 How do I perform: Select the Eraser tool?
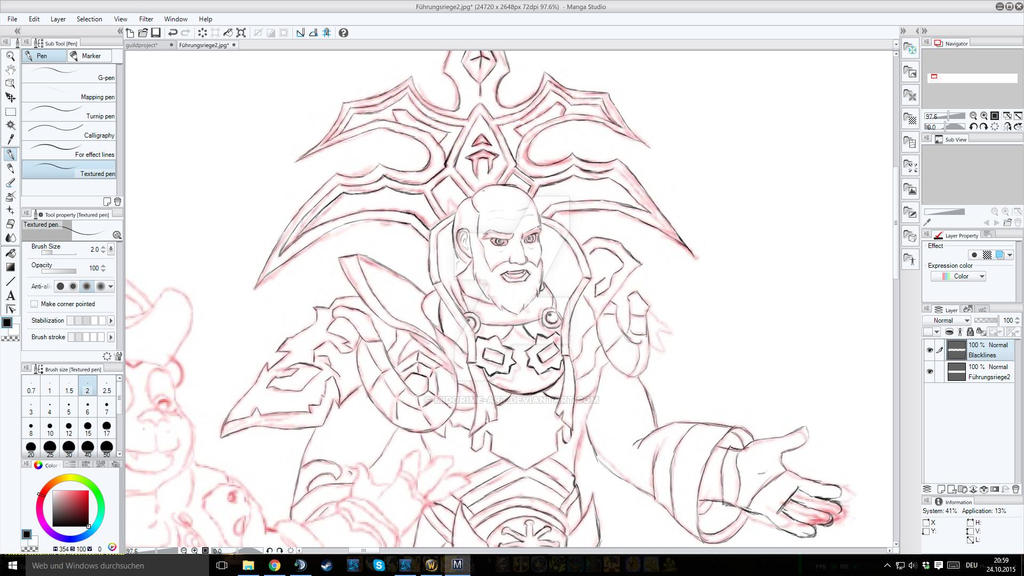pyautogui.click(x=10, y=224)
